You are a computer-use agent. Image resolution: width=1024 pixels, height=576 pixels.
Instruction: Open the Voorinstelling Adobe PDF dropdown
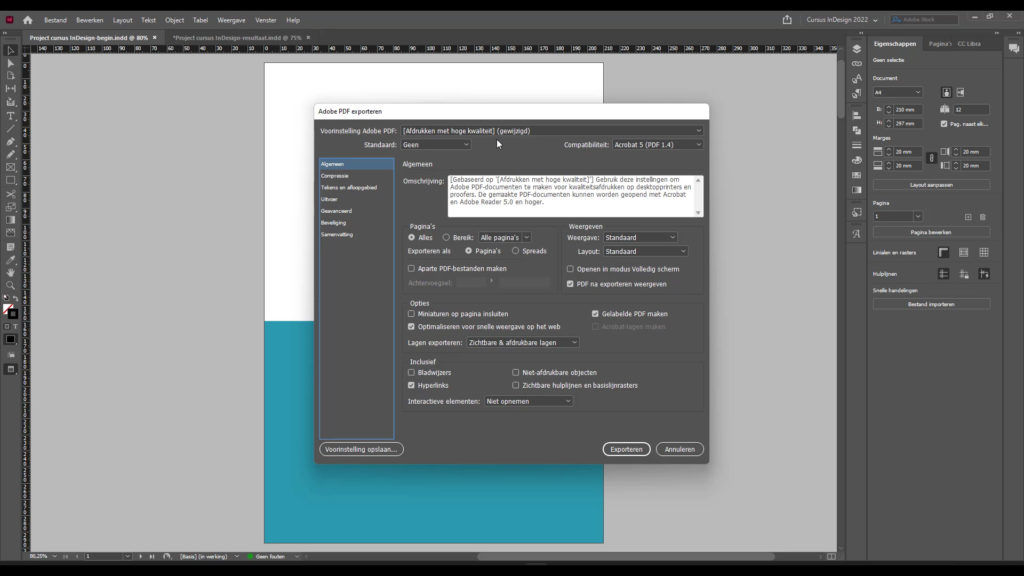(x=552, y=131)
